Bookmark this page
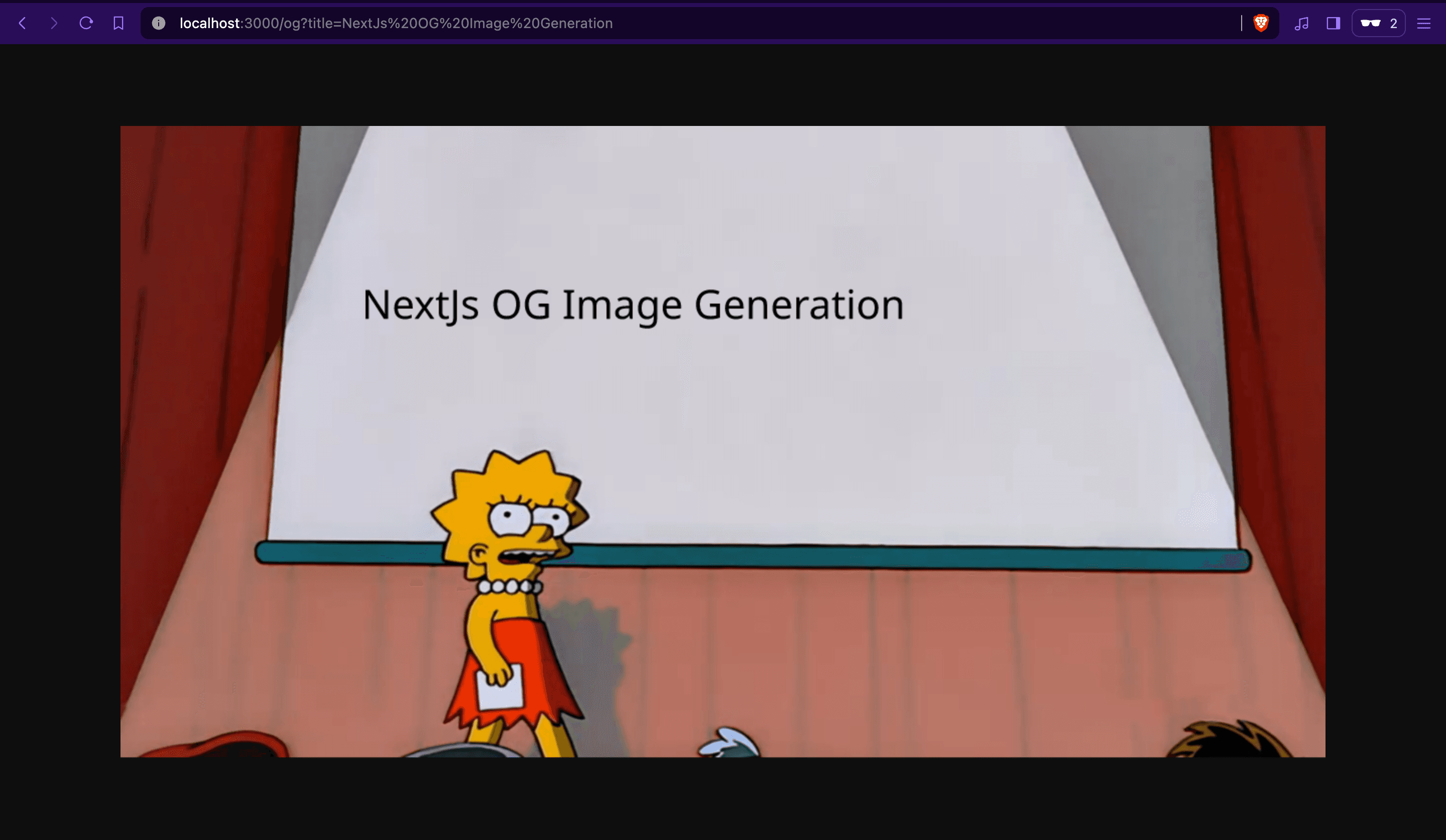Image resolution: width=1446 pixels, height=840 pixels. [x=118, y=24]
